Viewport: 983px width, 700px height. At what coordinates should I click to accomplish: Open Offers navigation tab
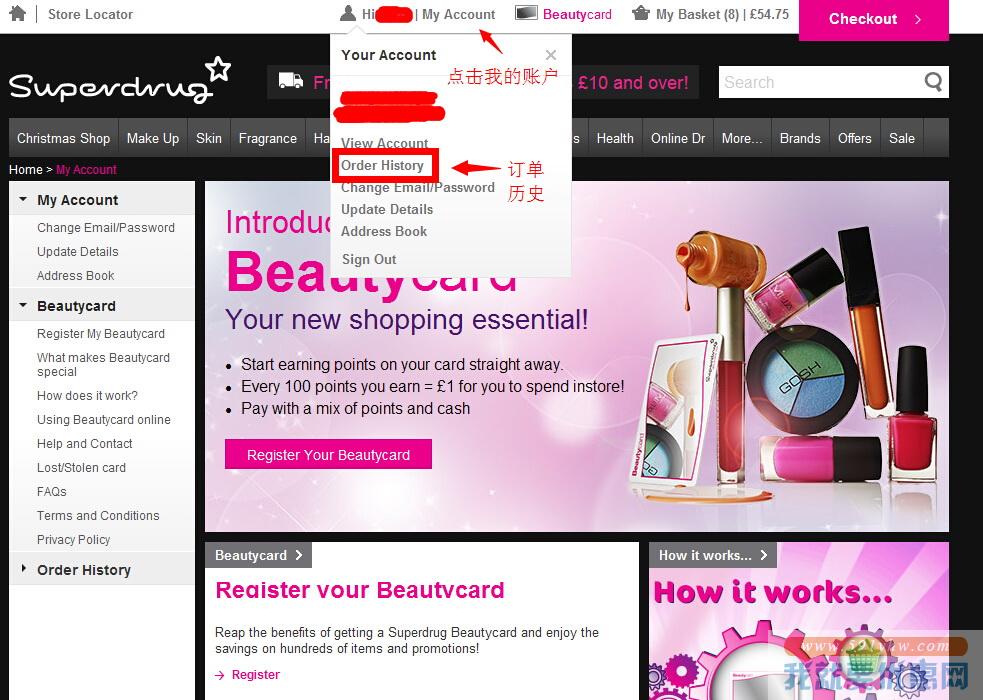(x=854, y=138)
